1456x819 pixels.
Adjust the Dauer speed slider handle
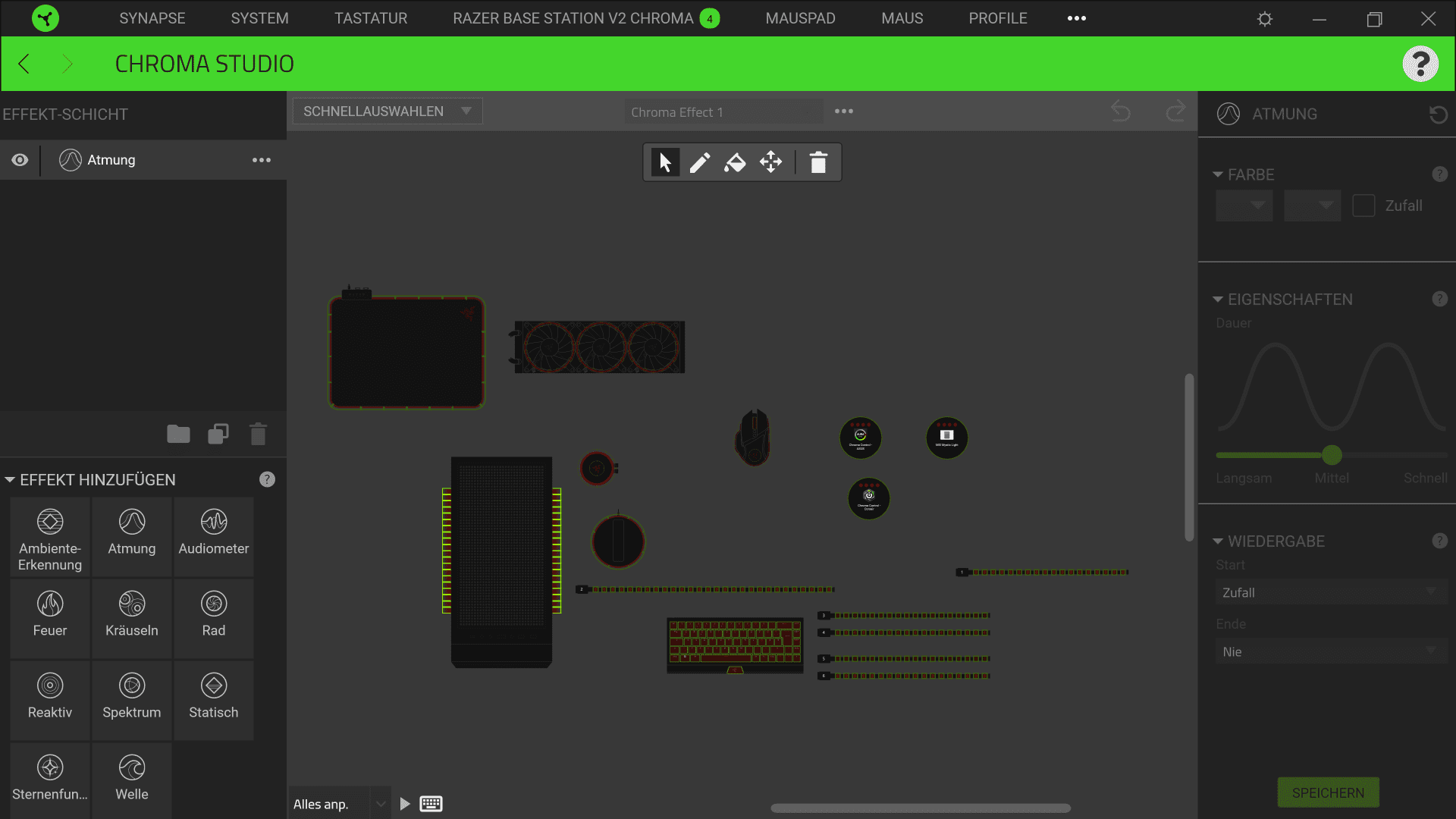coord(1332,455)
